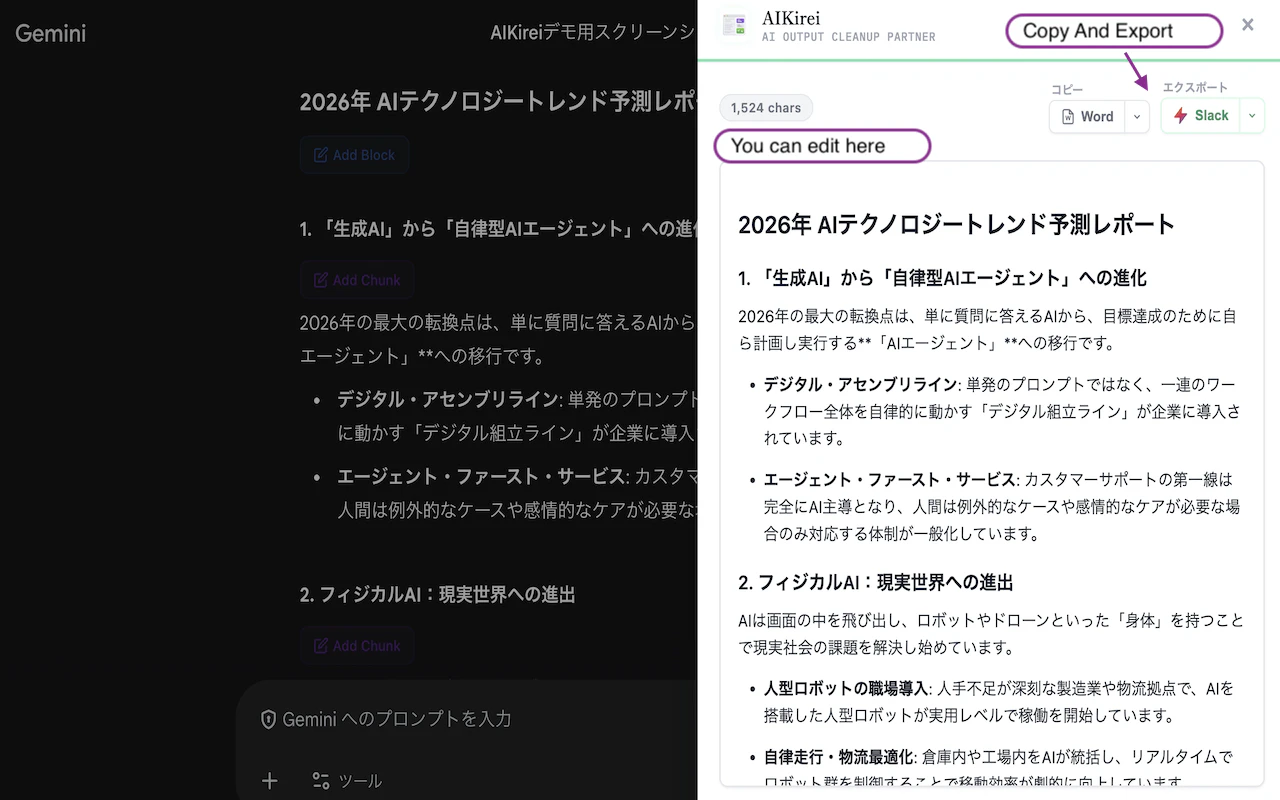1280x800 pixels.
Task: Click the Gemini menu label top left
Action: coord(49,33)
